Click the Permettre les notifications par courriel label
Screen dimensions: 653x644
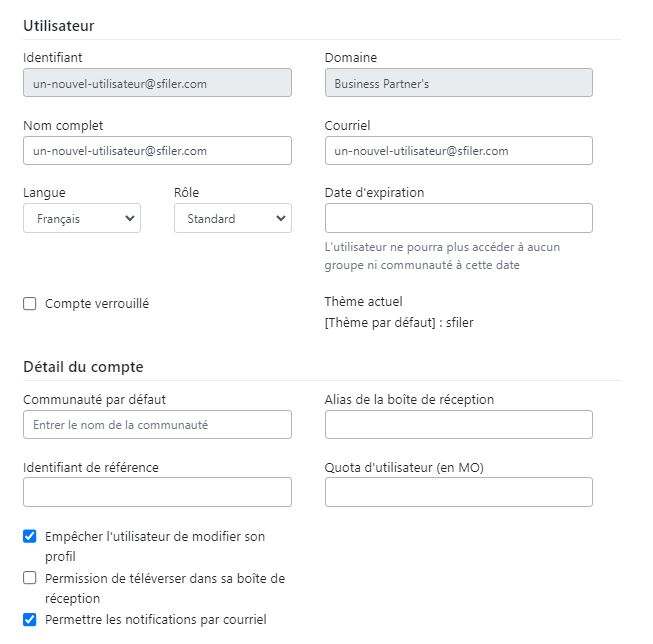[156, 620]
